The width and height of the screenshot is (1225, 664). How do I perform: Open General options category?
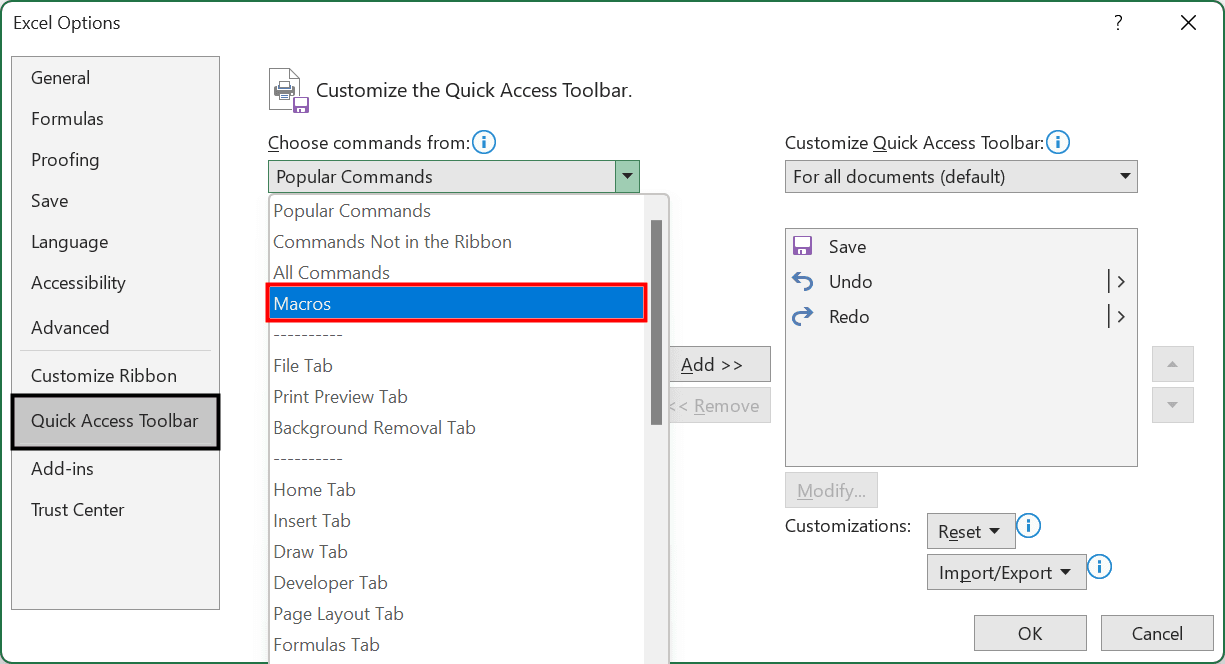pos(115,77)
